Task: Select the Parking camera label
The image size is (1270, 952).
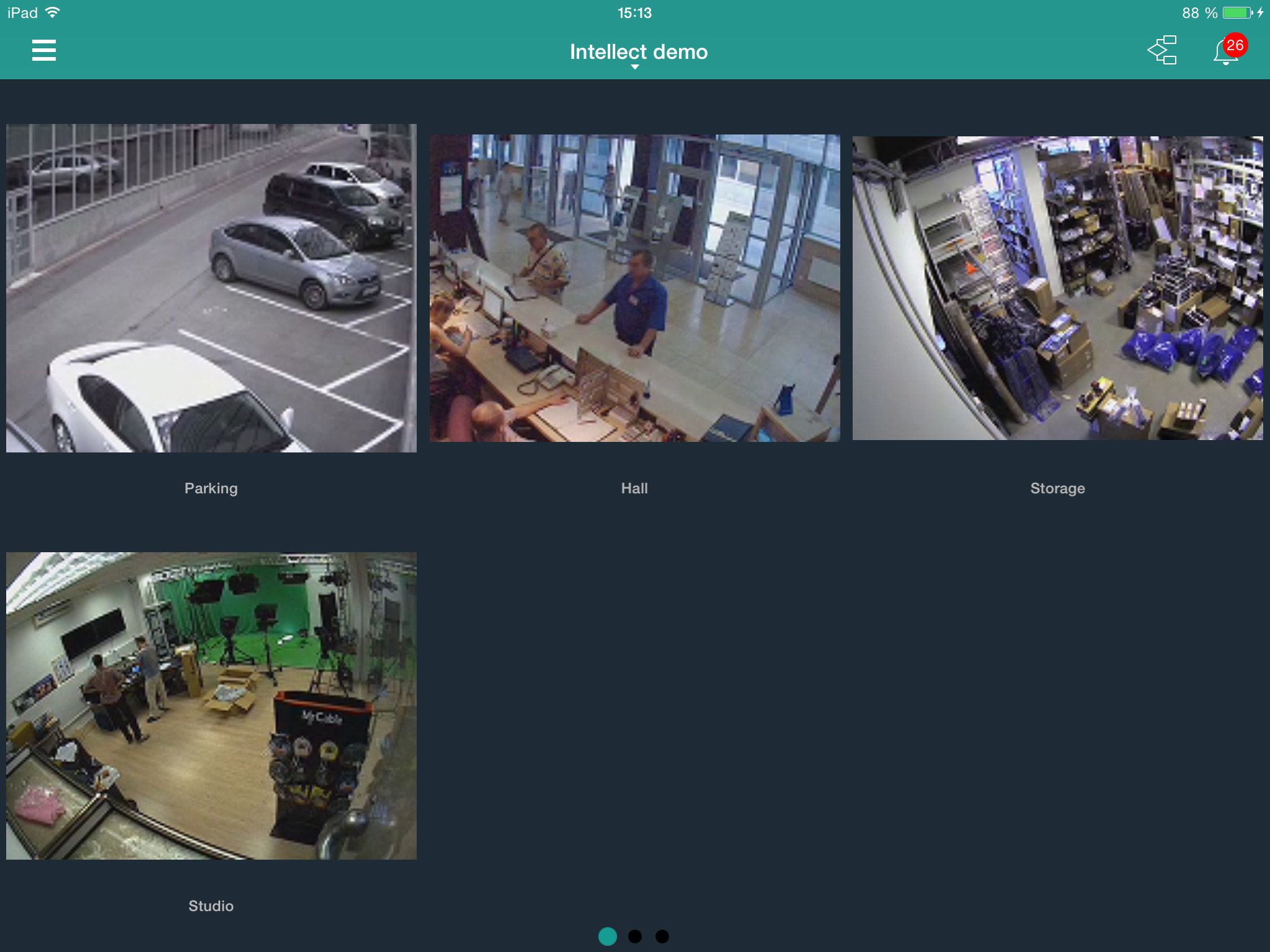Action: pyautogui.click(x=211, y=488)
